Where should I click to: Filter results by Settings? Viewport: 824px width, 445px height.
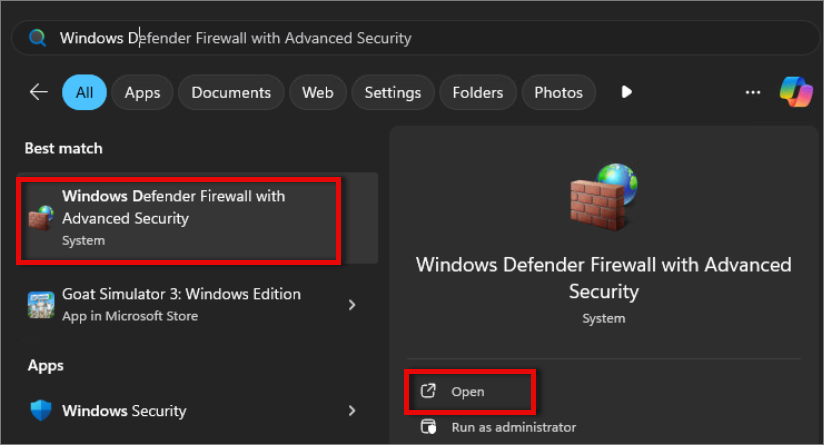(393, 92)
